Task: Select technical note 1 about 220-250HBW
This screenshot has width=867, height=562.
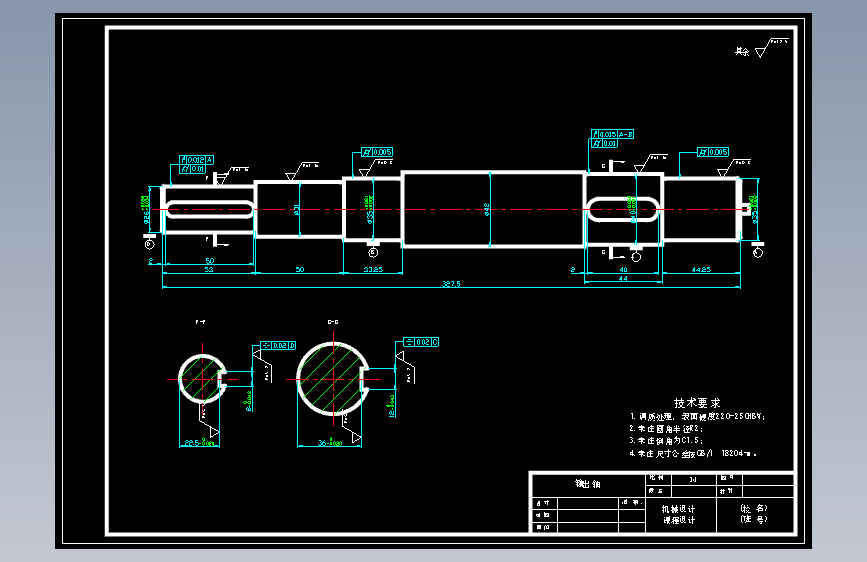Action: 697,417
